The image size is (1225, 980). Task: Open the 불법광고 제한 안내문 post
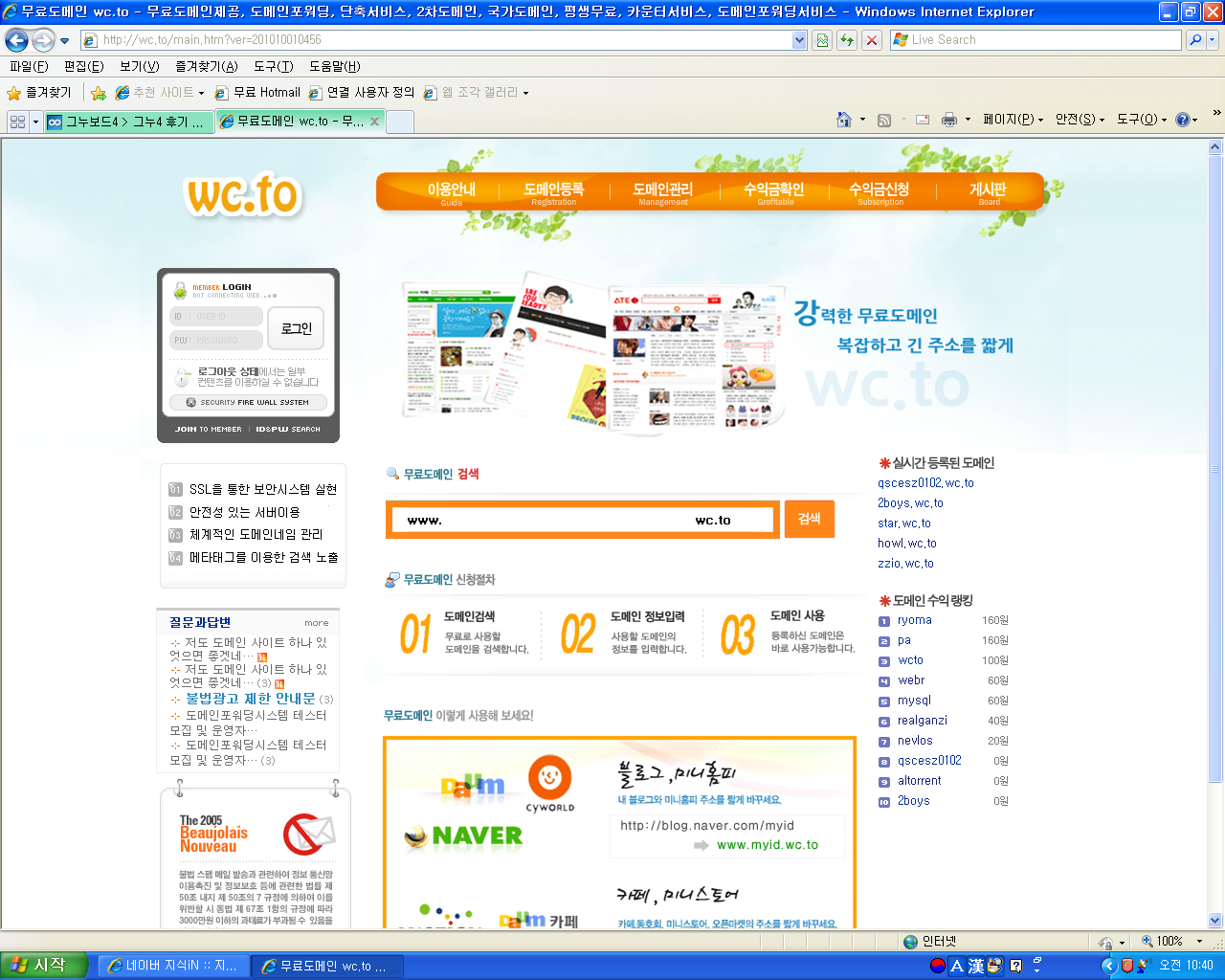(251, 699)
